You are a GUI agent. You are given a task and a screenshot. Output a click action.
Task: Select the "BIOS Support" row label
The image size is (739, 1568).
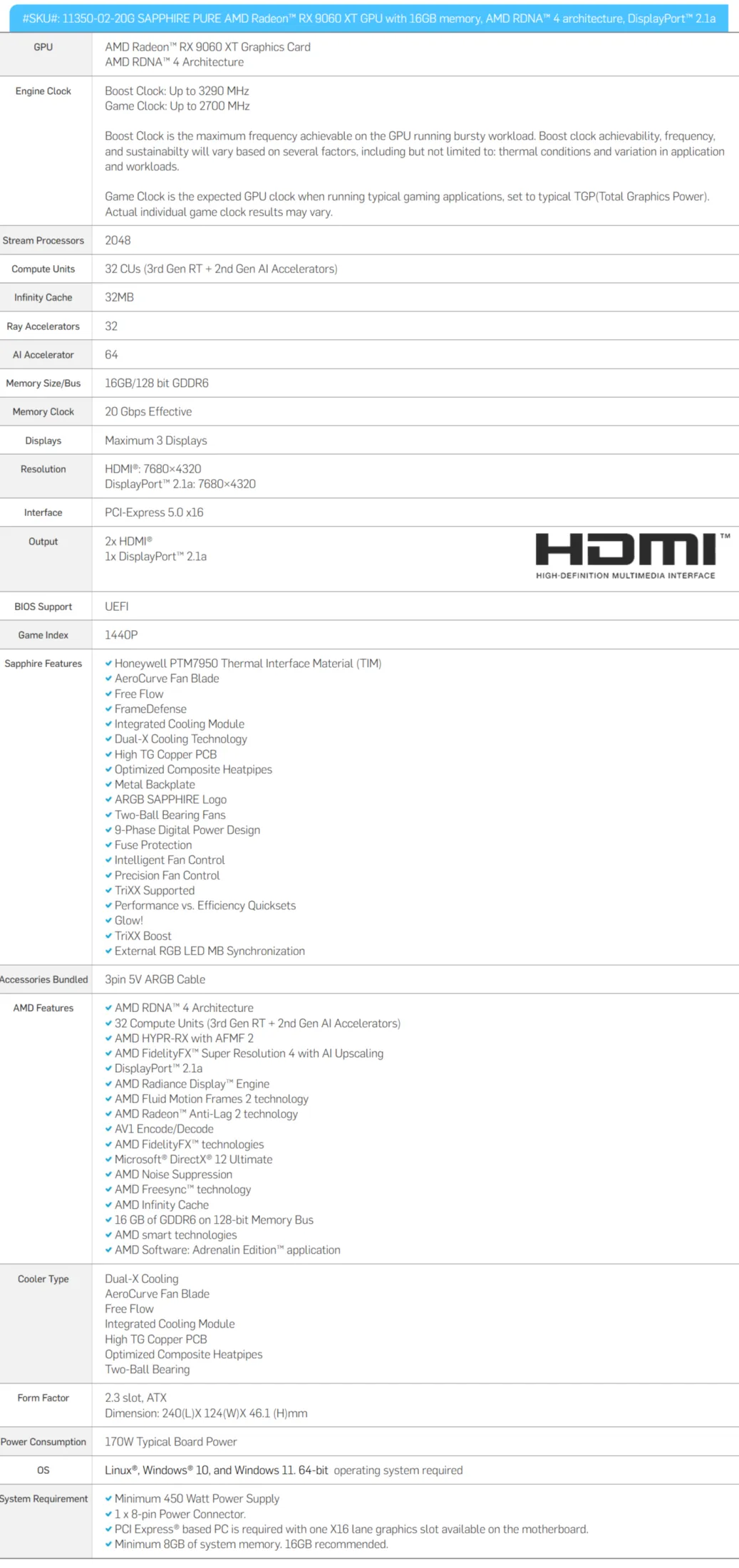pyautogui.click(x=43, y=607)
